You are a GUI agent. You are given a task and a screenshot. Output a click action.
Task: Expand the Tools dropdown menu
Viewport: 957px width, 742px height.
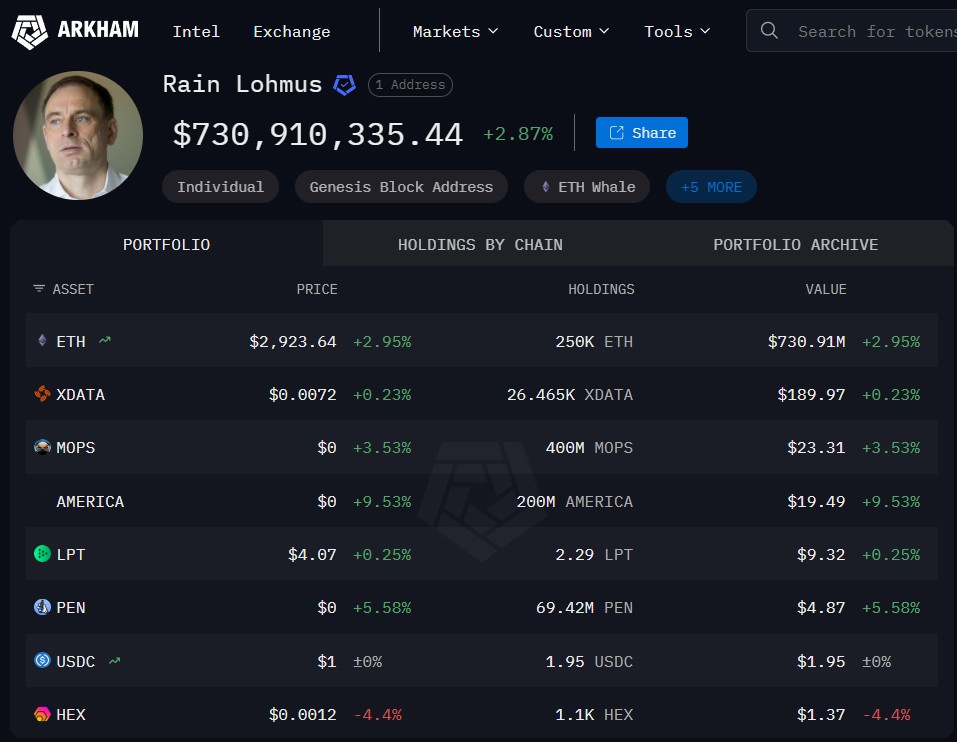click(677, 31)
